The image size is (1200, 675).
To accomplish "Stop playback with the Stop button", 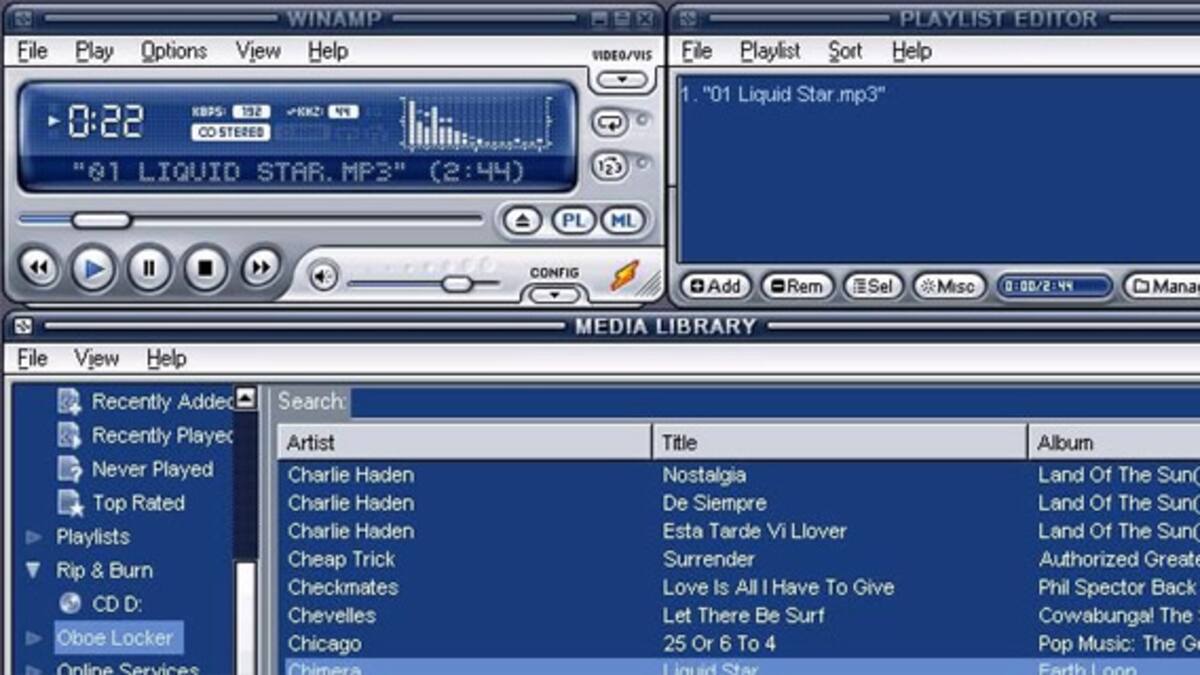I will [205, 268].
